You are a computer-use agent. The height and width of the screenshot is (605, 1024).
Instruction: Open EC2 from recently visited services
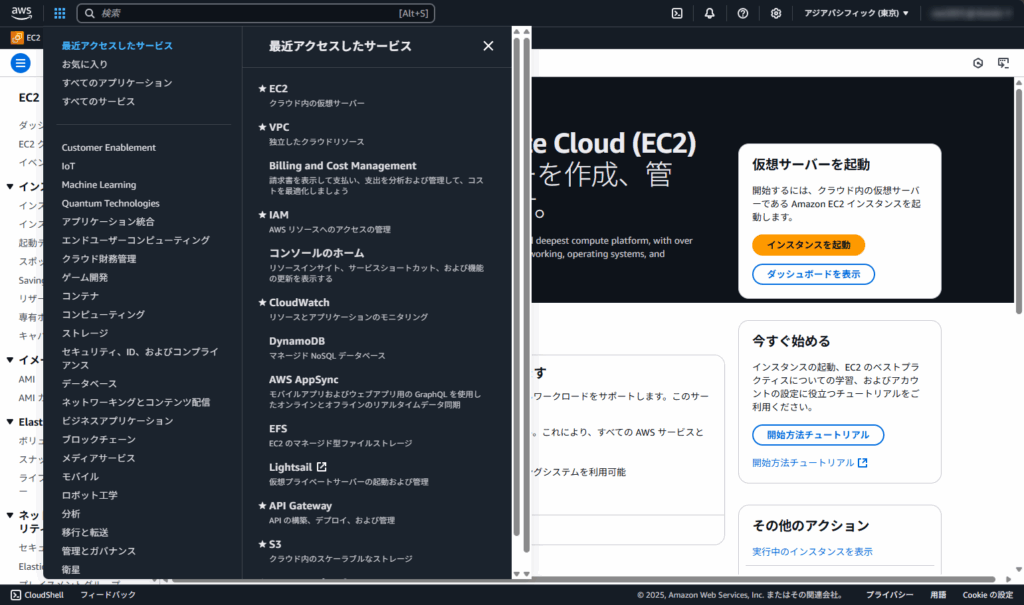[x=278, y=89]
